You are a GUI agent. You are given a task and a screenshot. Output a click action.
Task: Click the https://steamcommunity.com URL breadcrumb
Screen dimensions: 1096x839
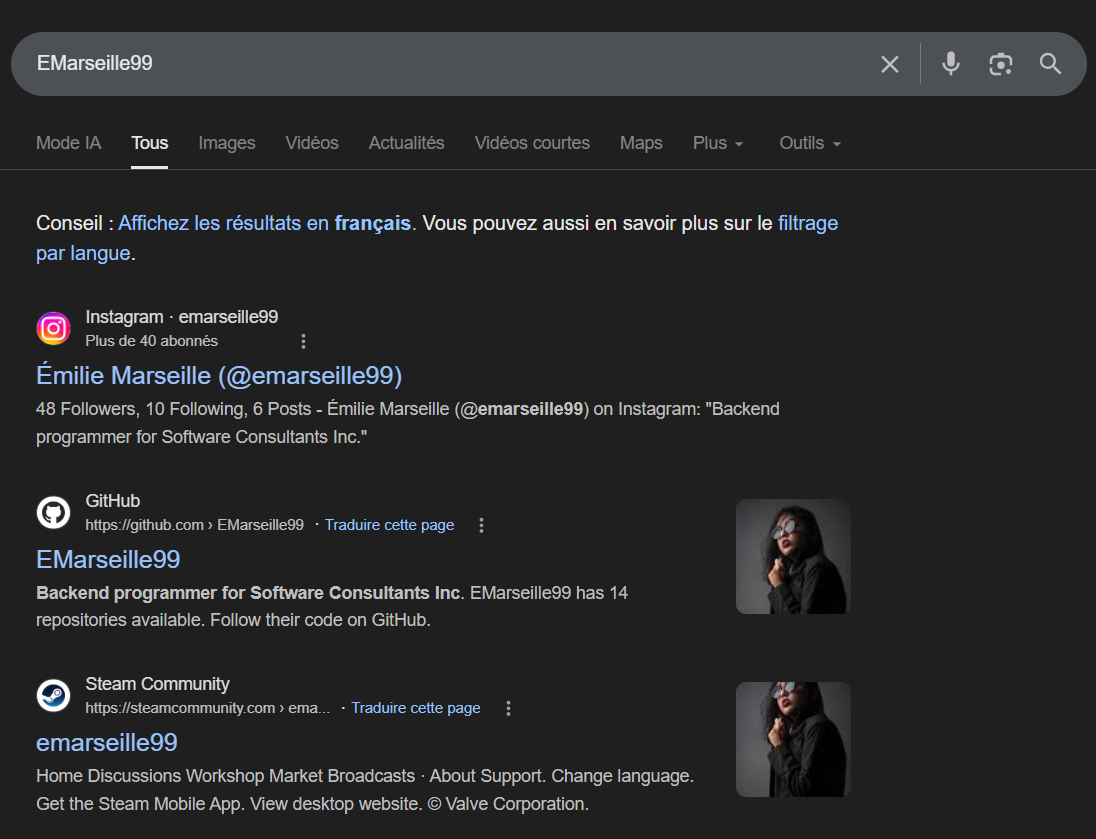208,708
